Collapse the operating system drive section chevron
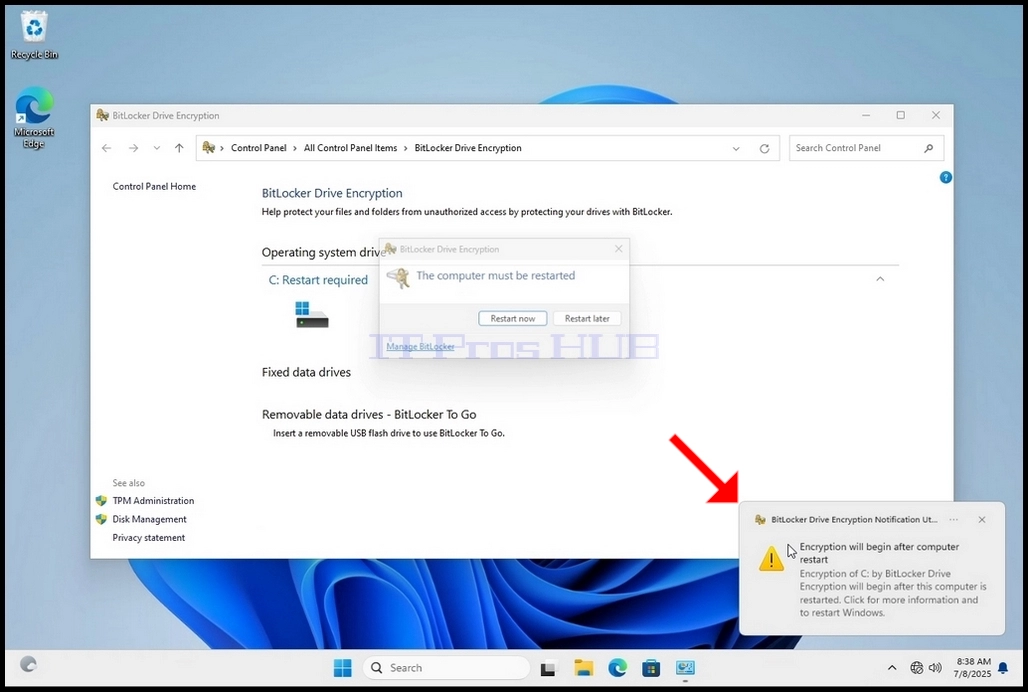1028x692 pixels. click(880, 279)
